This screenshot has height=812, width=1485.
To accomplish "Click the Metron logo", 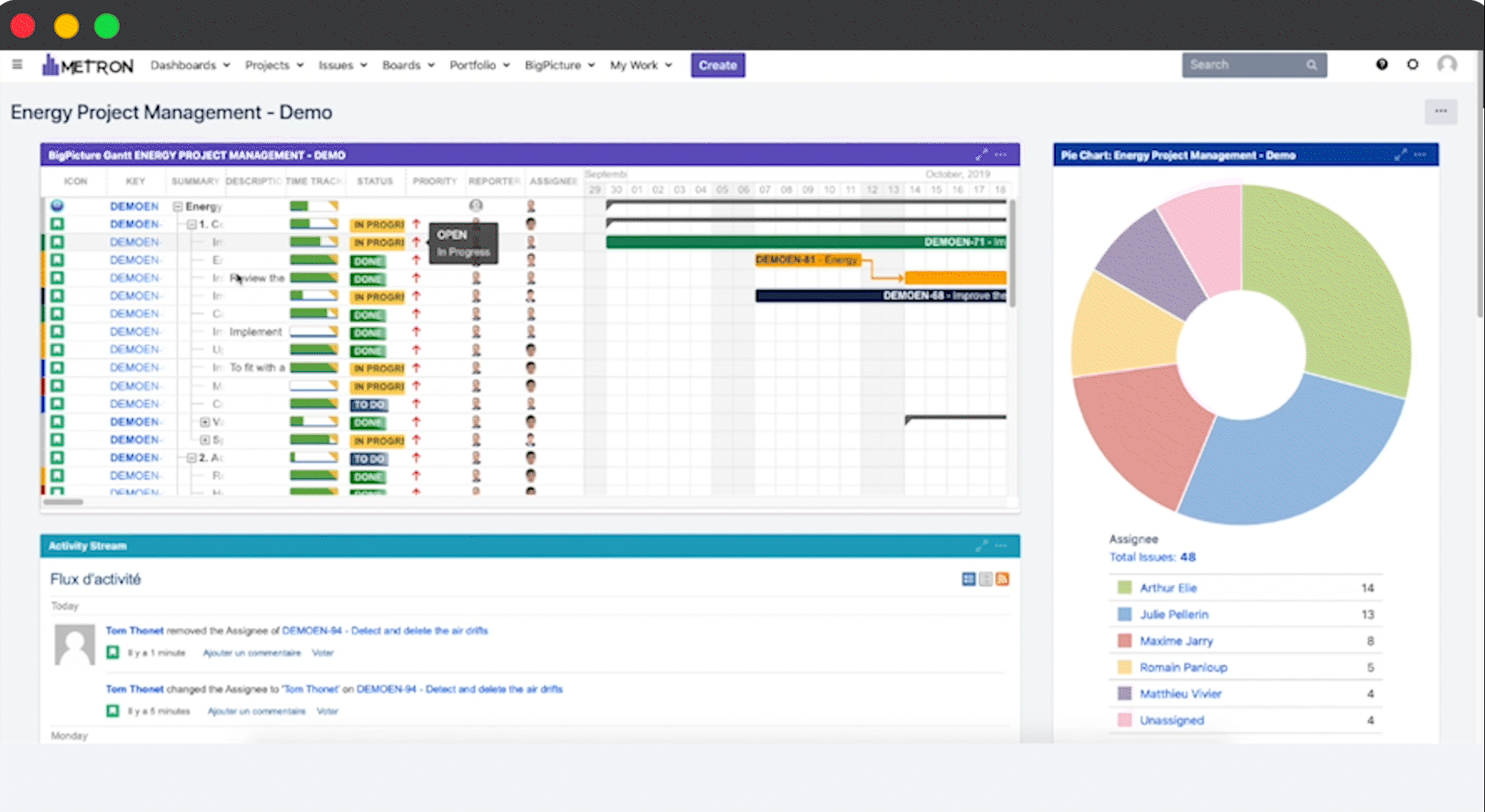I will [x=88, y=65].
